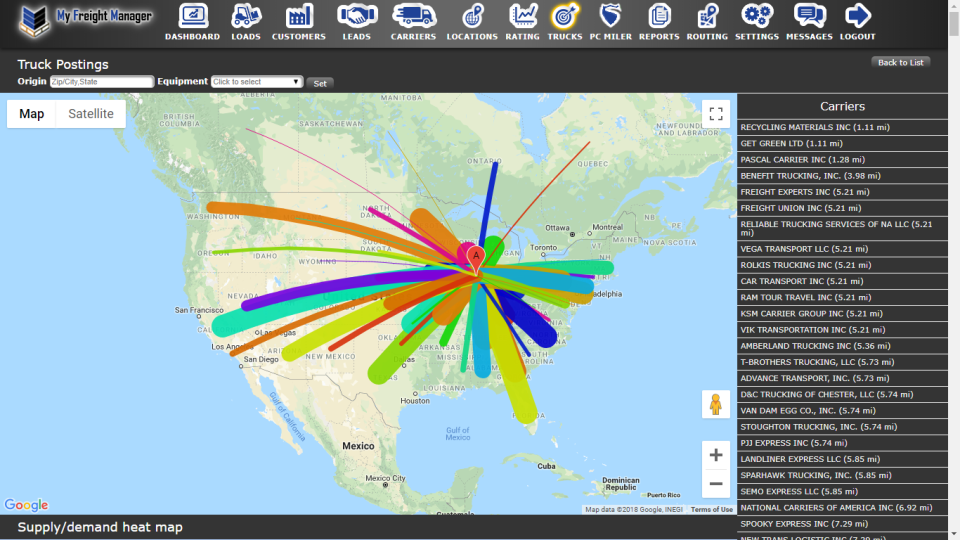Open PC Miler shield icon
The width and height of the screenshot is (960, 540).
(610, 16)
